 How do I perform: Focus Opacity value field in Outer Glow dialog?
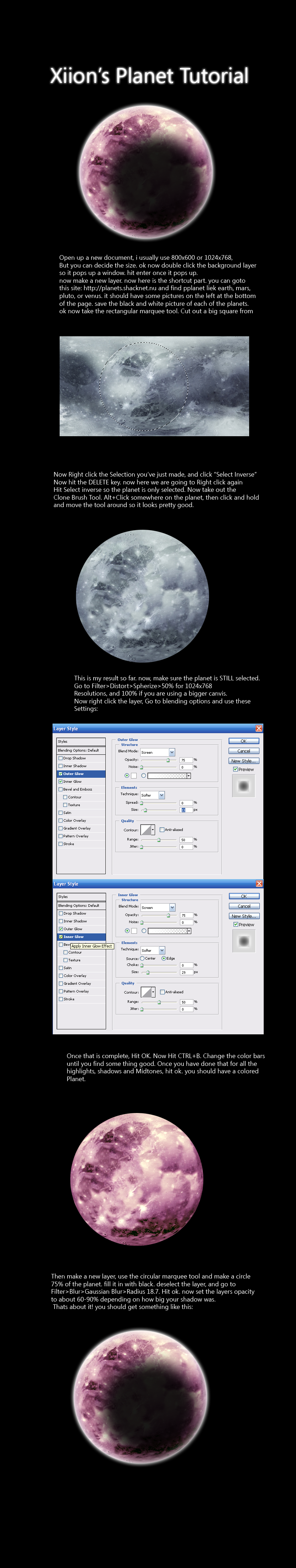tap(186, 760)
